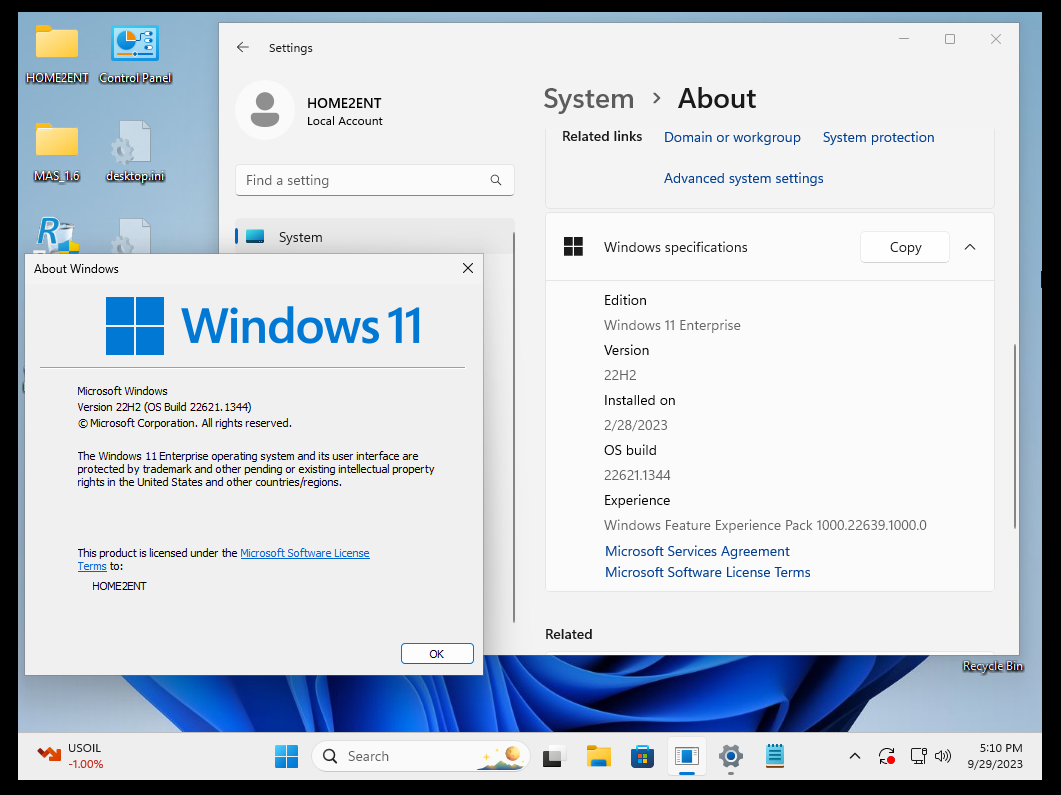Select the desktop.ini file icon
Image resolution: width=1061 pixels, height=795 pixels.
point(135,152)
